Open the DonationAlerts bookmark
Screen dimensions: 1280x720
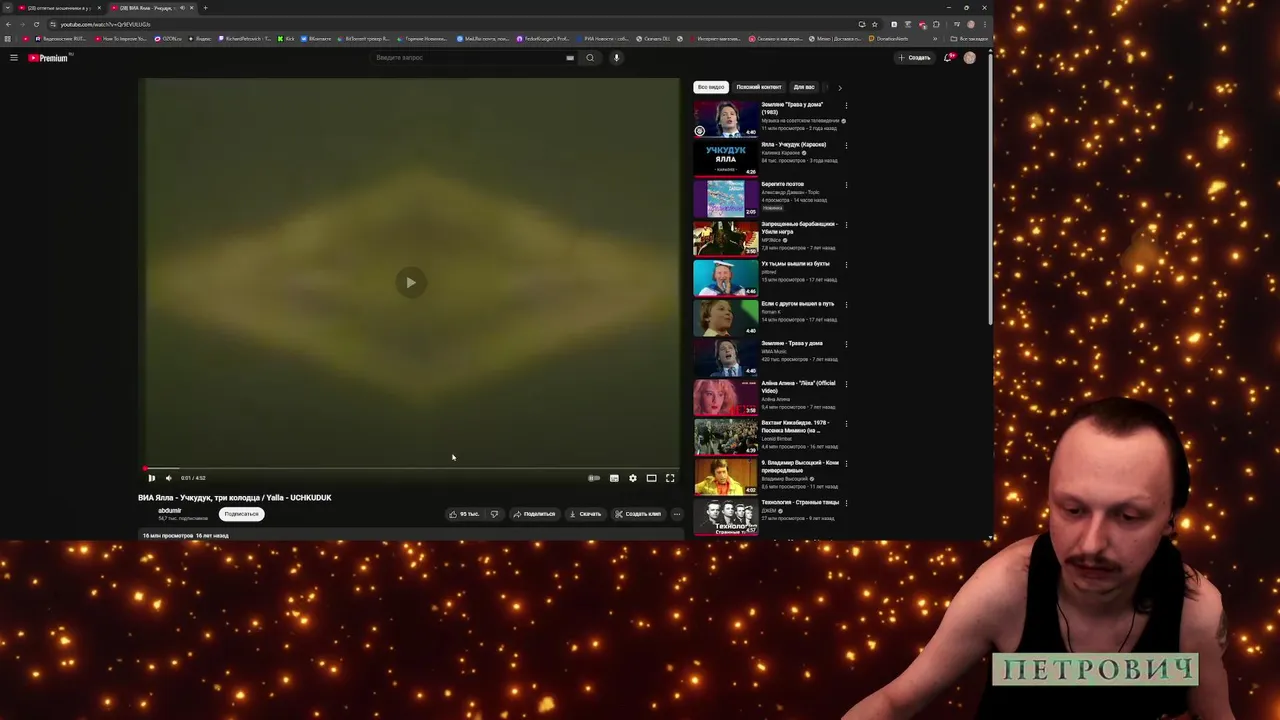[x=888, y=39]
